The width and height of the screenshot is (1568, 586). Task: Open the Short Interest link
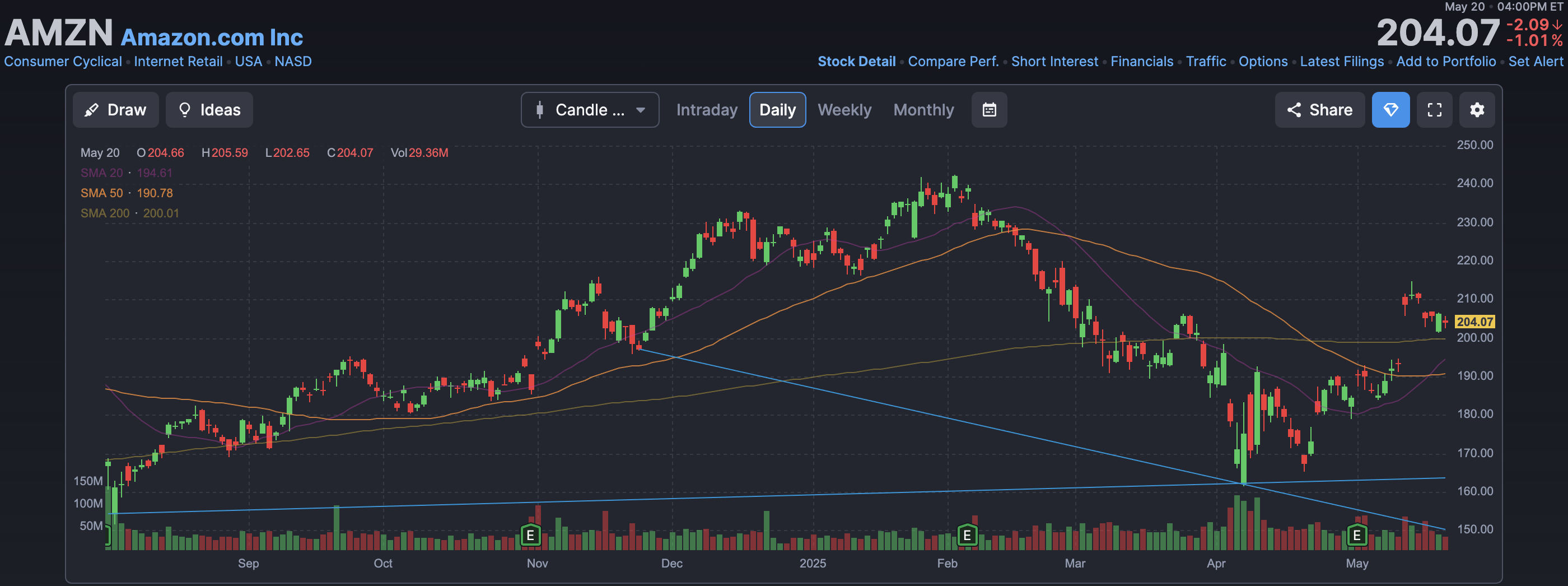(1054, 62)
